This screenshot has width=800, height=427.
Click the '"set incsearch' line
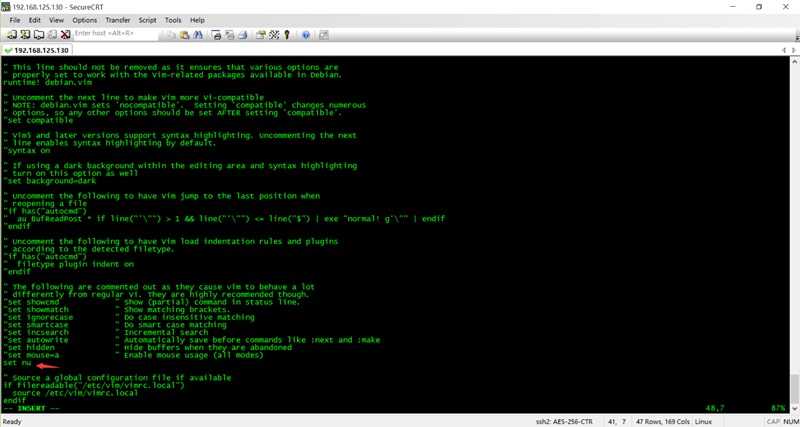(x=36, y=333)
